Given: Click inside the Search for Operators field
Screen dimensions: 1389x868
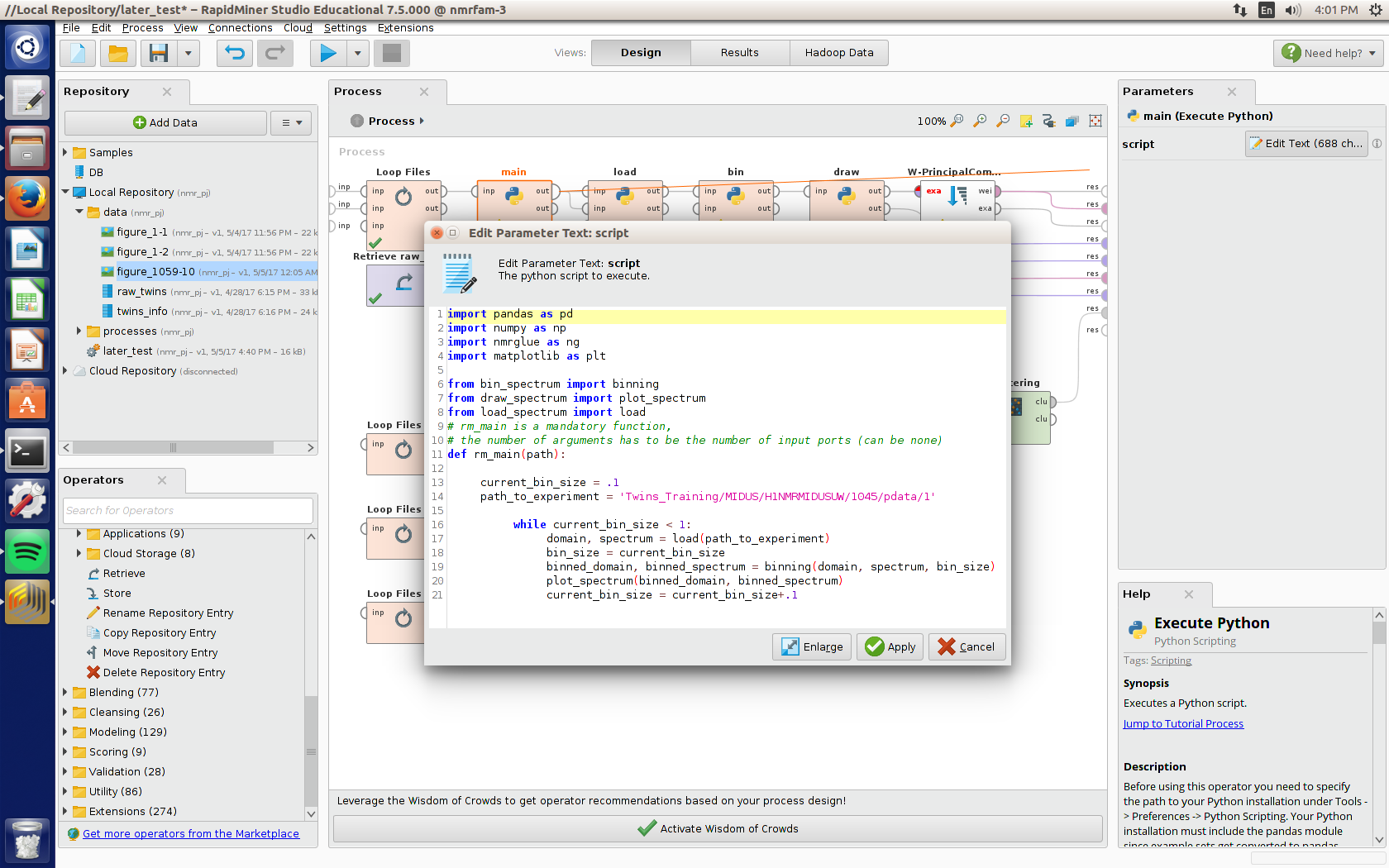Looking at the screenshot, I should point(188,510).
